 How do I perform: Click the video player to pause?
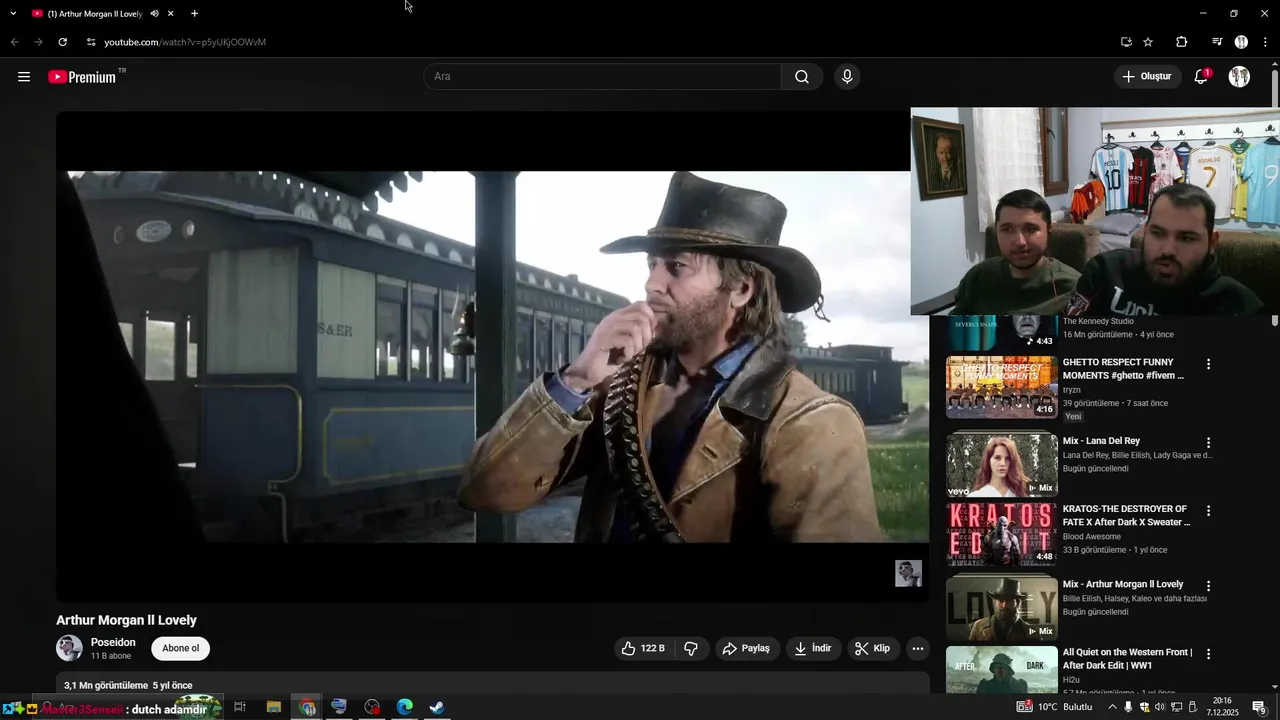tap(492, 357)
